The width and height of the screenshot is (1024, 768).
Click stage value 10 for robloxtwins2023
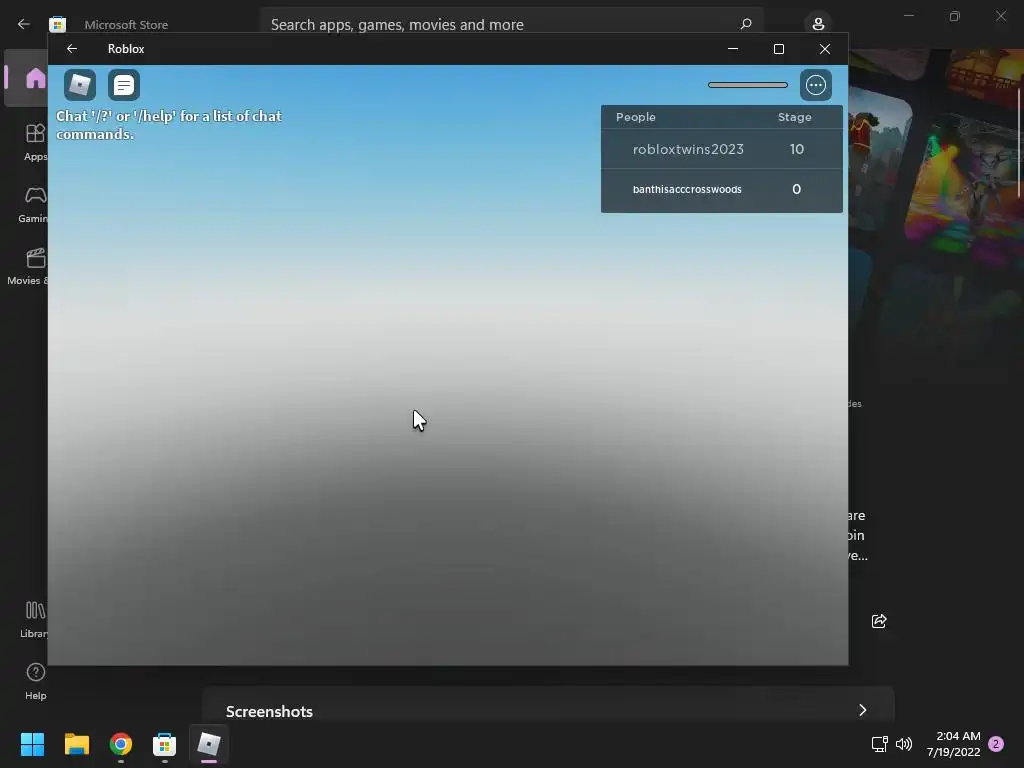(797, 150)
